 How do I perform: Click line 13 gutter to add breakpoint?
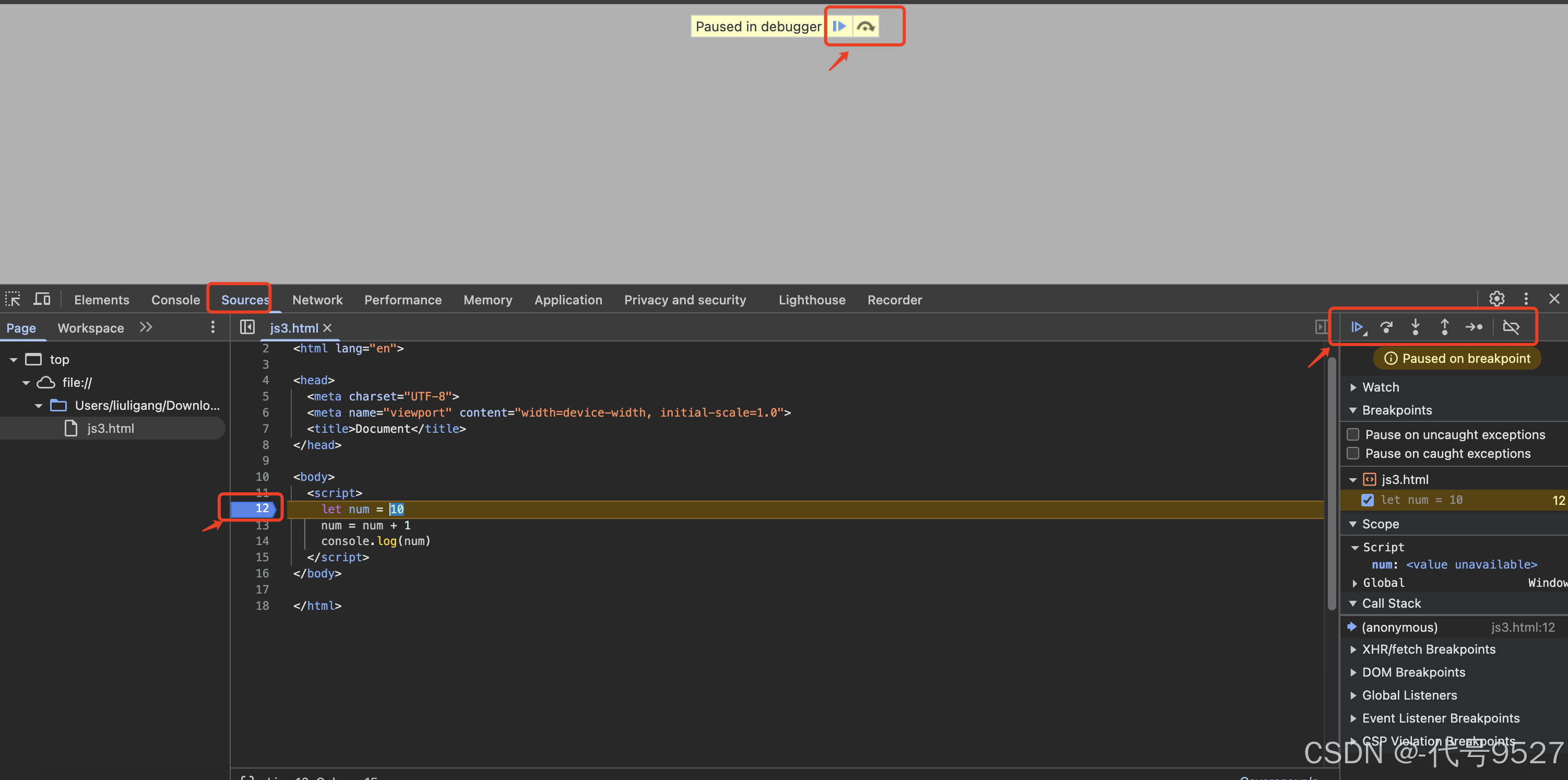pyautogui.click(x=262, y=525)
